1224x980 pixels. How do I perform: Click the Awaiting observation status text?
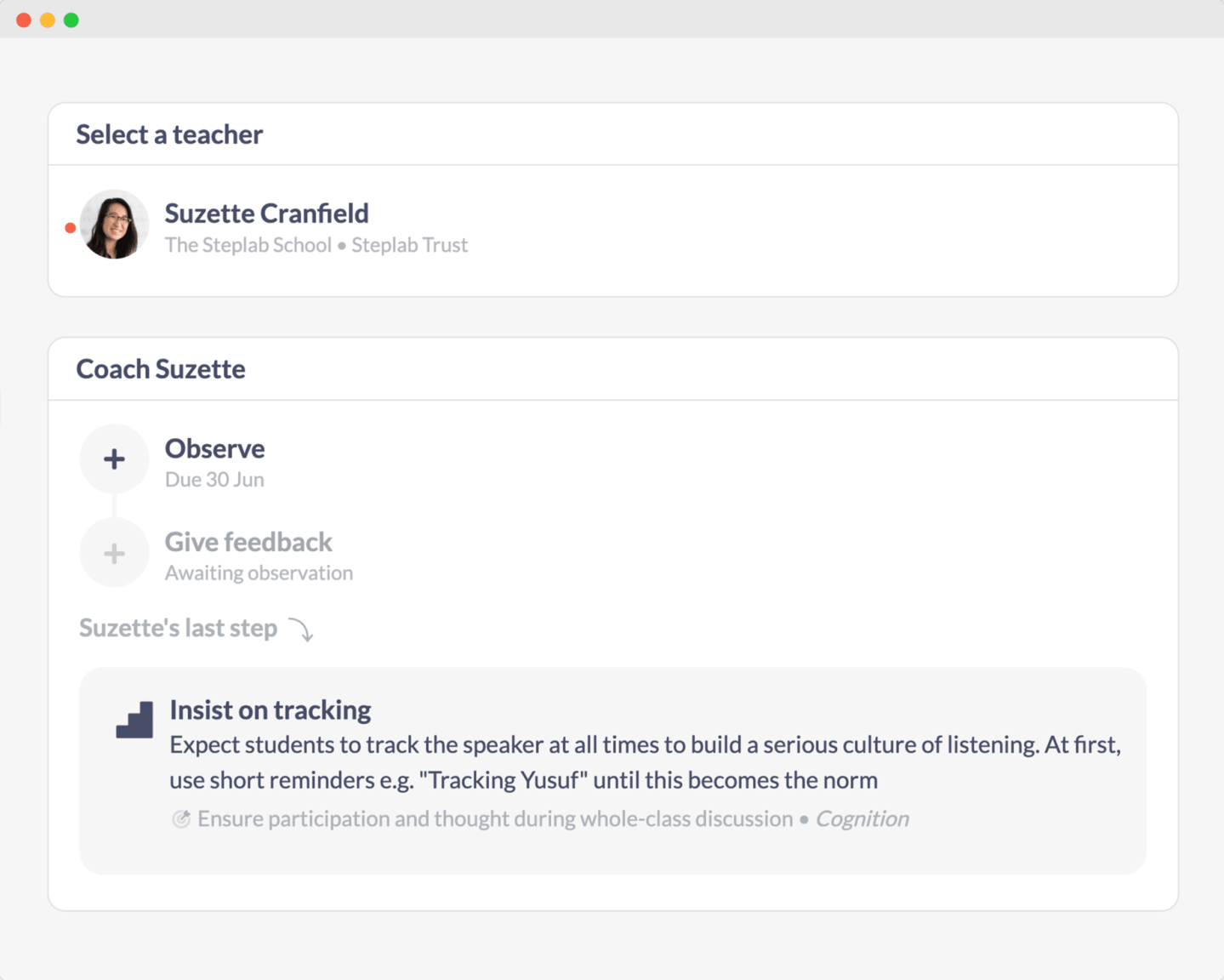click(x=259, y=573)
